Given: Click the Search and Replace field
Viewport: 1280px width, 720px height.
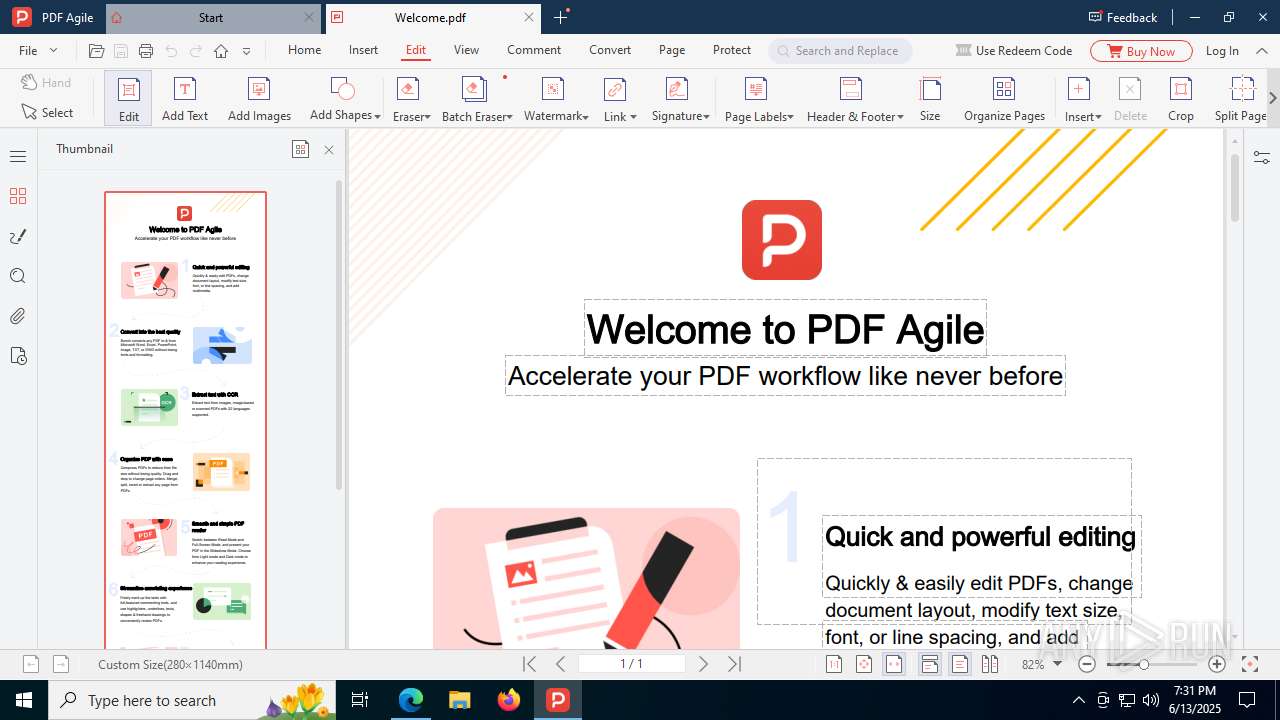Looking at the screenshot, I should point(840,51).
